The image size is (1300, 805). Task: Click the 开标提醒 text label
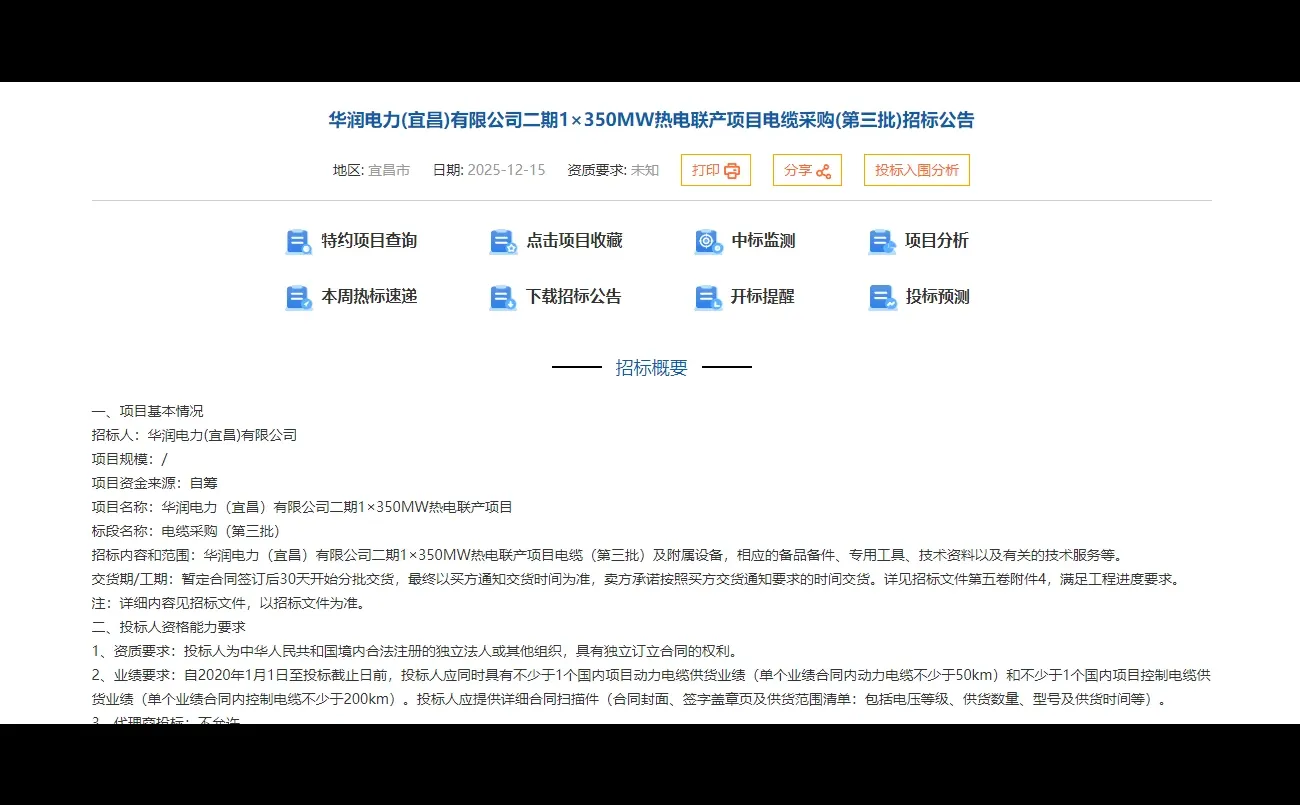tap(763, 297)
